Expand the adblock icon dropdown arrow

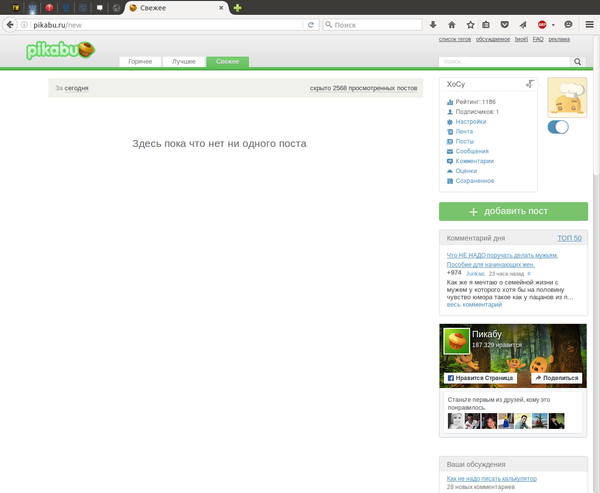coord(553,24)
